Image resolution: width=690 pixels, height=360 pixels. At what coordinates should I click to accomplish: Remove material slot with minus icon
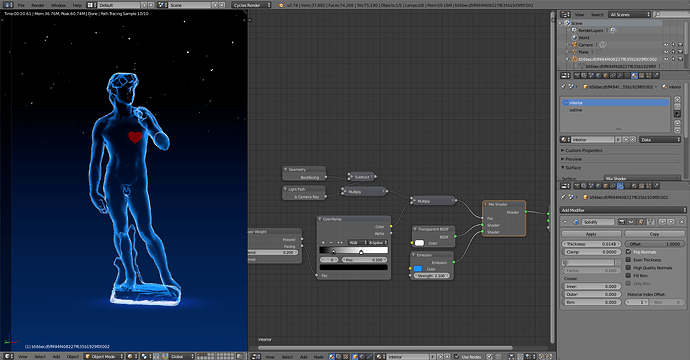point(677,106)
